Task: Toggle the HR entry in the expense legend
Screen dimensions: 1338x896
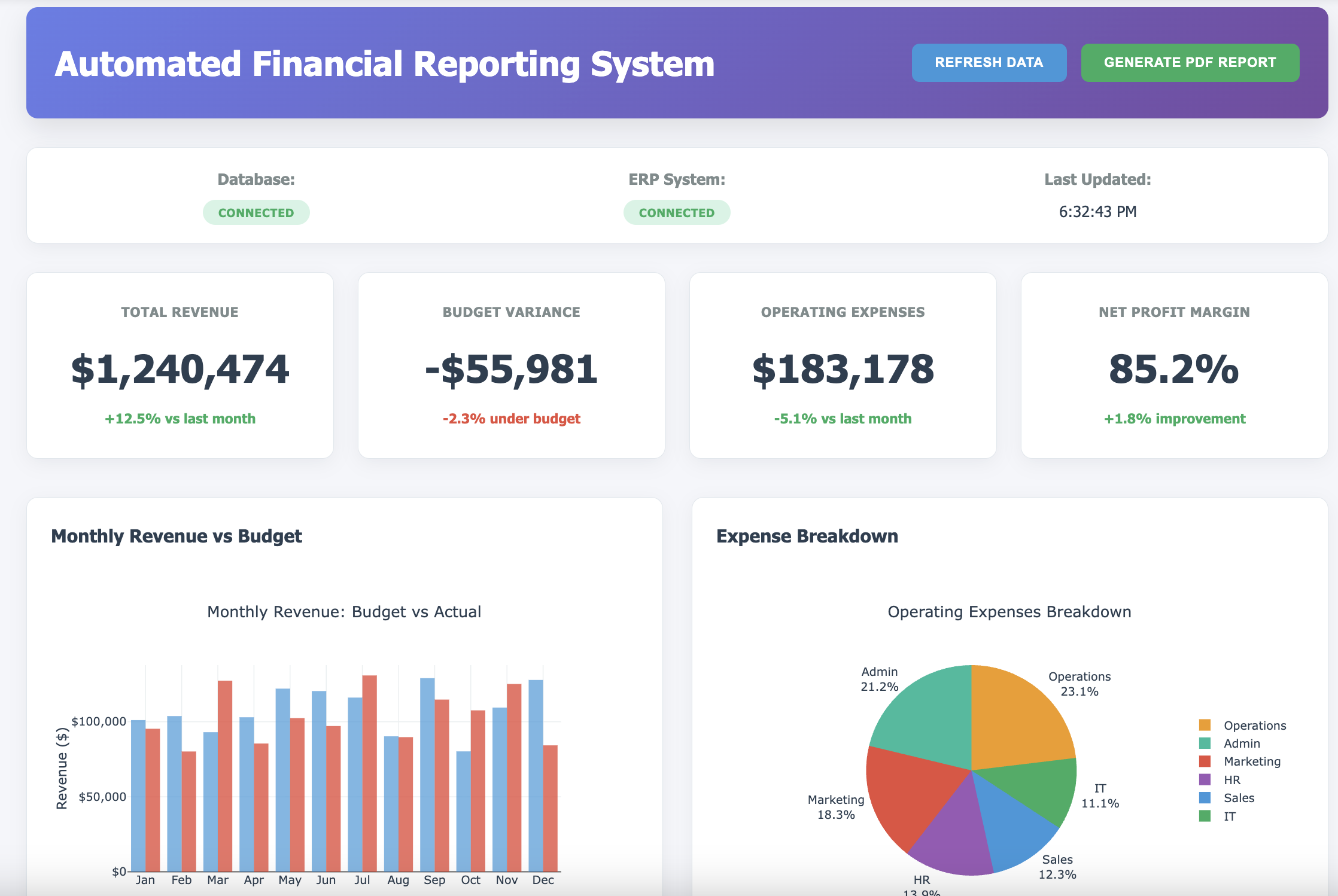Action: [x=1231, y=779]
